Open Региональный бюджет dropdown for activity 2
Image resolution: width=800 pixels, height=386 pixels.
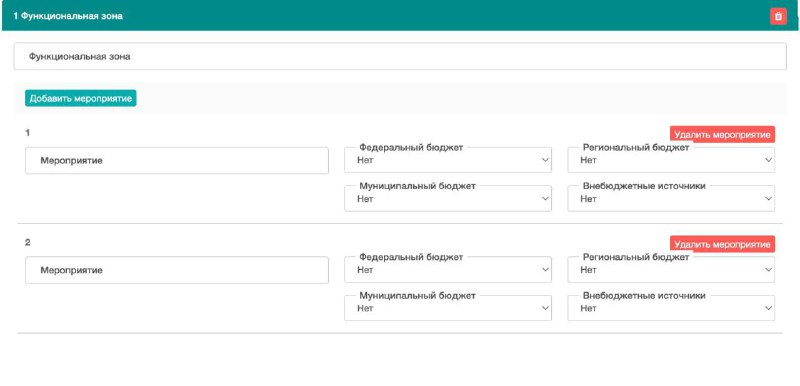671,270
